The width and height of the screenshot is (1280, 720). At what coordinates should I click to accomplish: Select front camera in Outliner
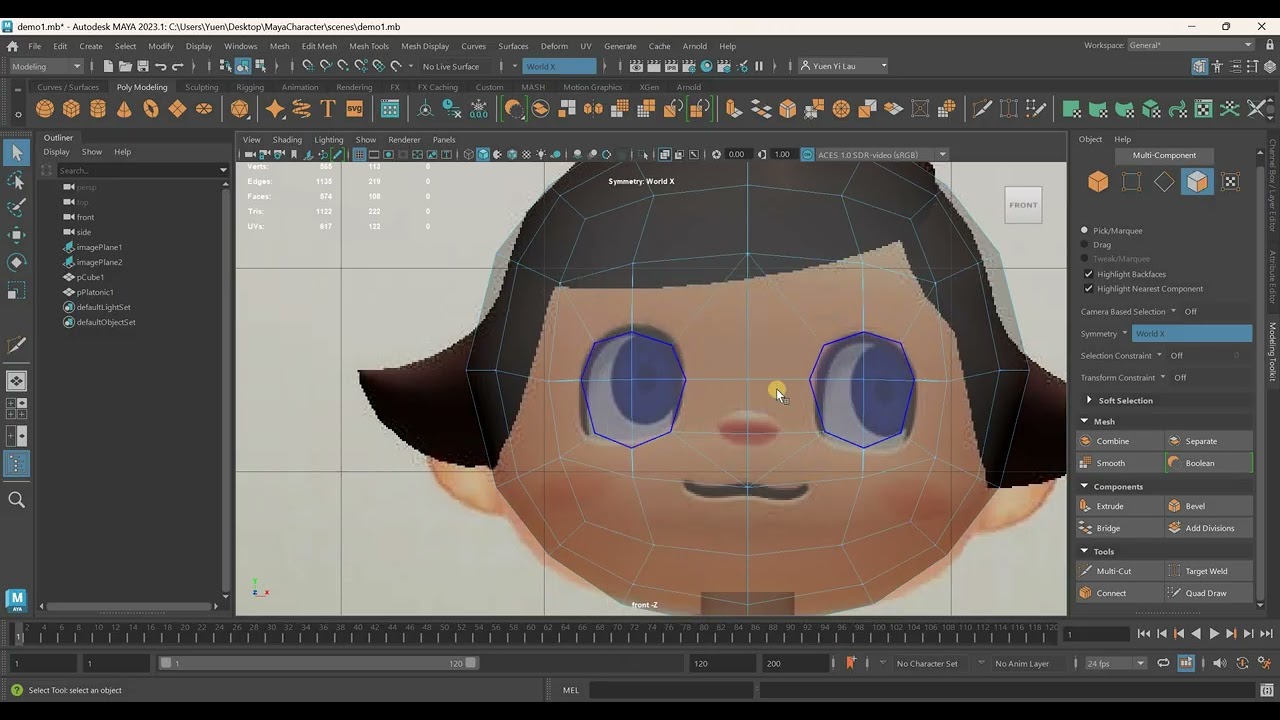(x=85, y=217)
